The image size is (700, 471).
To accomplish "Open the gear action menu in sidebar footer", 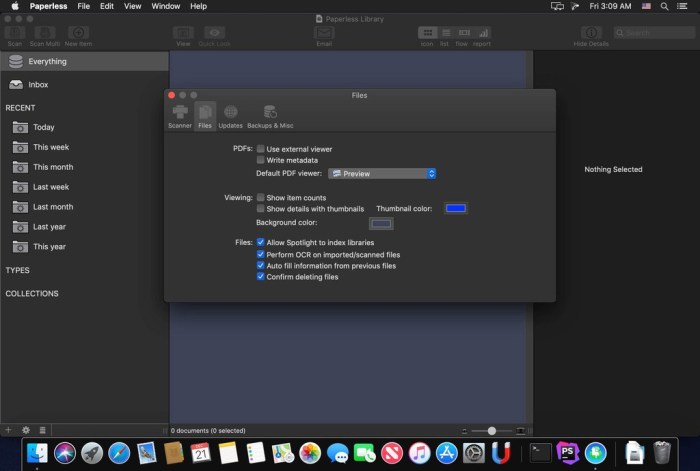I will click(x=26, y=430).
